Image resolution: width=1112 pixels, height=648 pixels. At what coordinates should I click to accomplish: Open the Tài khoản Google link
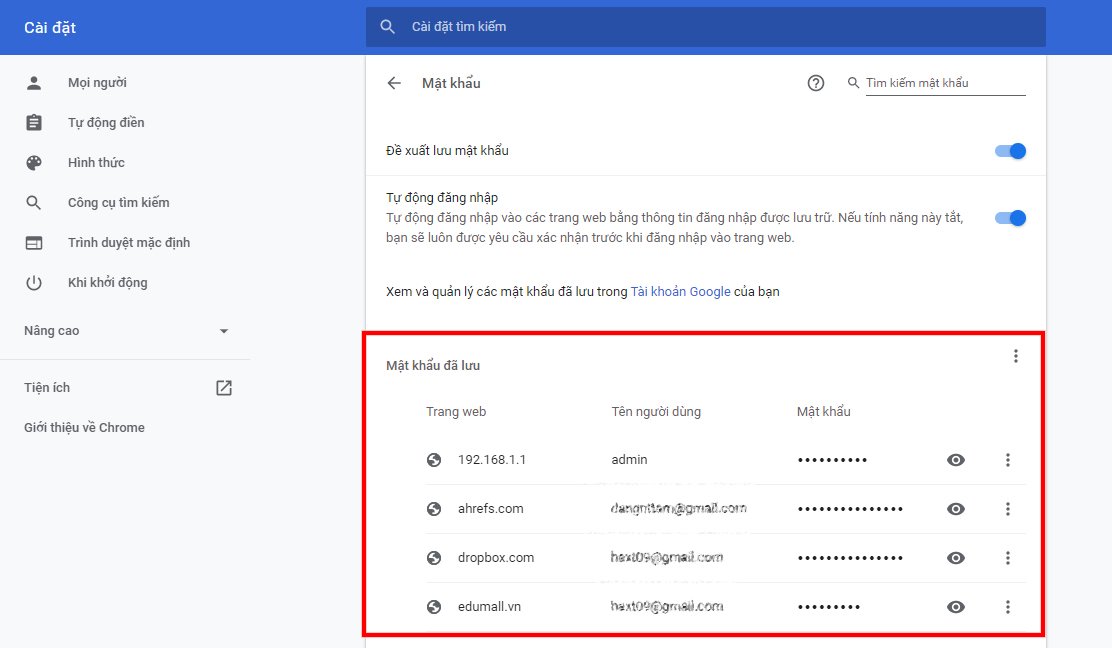(679, 292)
